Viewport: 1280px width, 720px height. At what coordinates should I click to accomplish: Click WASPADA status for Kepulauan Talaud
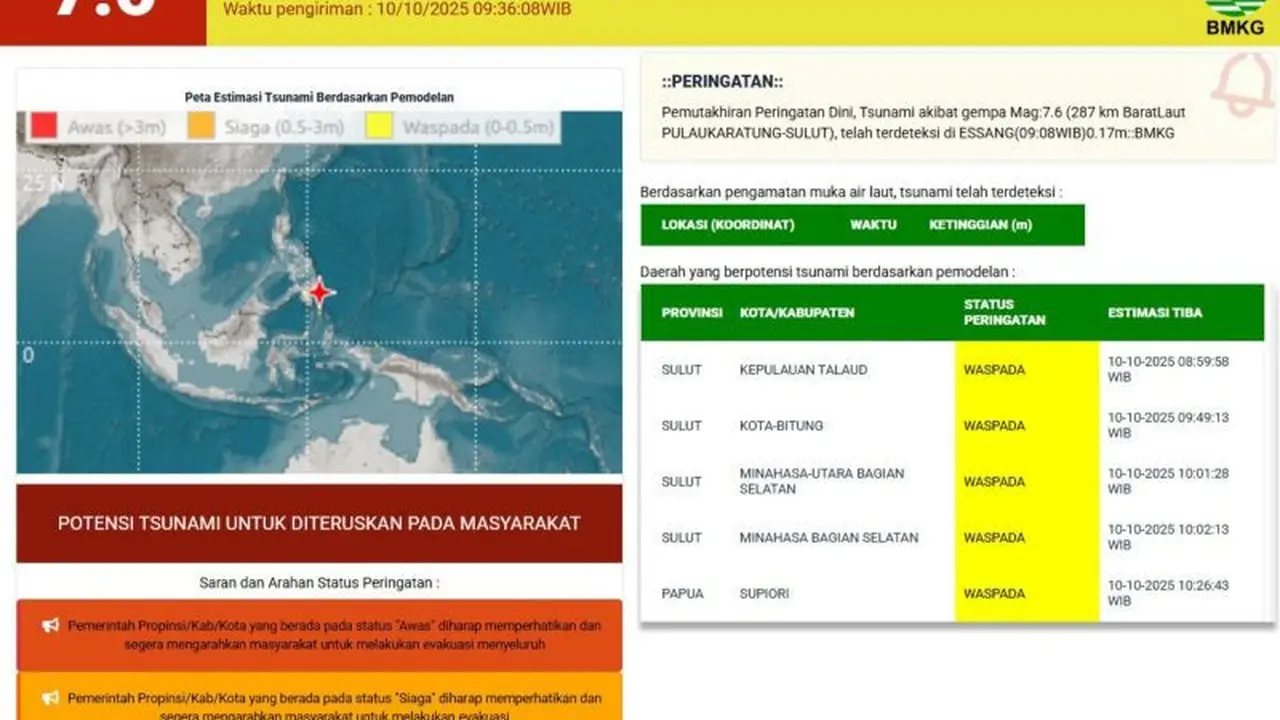tap(994, 370)
